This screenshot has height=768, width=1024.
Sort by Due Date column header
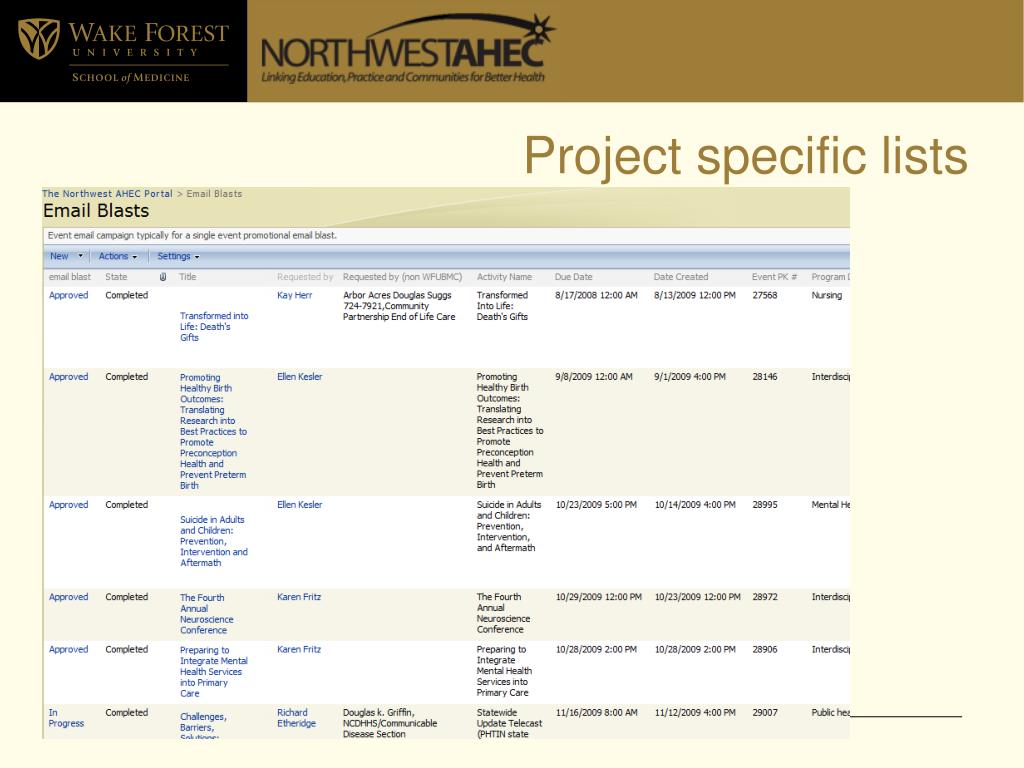[x=573, y=277]
